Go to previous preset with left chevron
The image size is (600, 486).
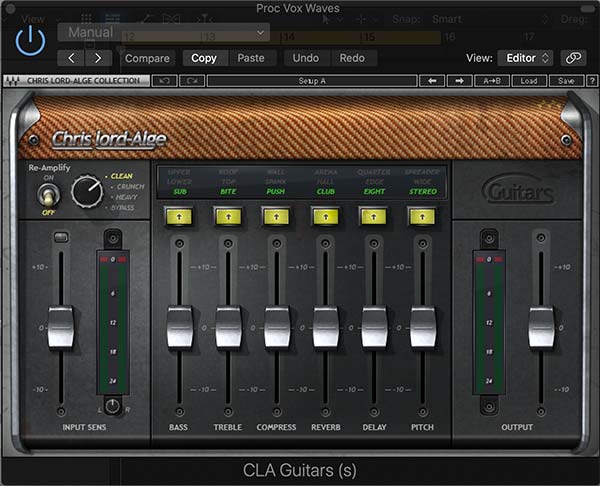71,58
